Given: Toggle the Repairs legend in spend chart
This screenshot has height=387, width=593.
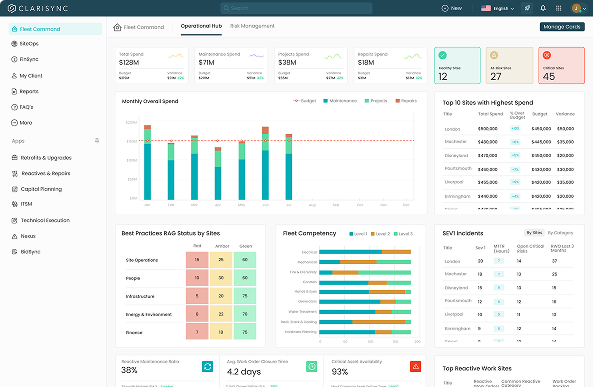Looking at the screenshot, I should pos(406,101).
